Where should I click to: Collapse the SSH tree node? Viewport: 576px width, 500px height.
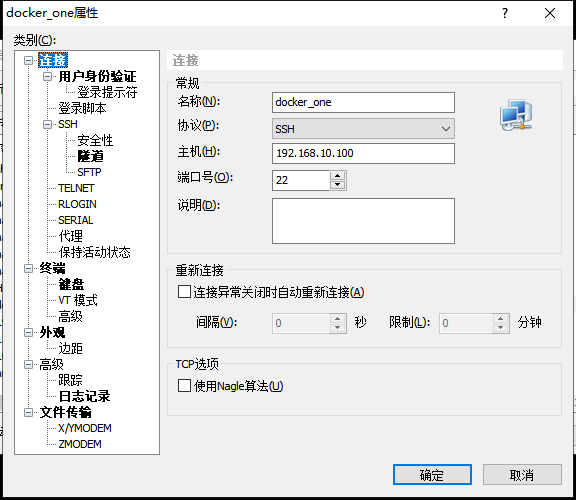click(x=47, y=124)
